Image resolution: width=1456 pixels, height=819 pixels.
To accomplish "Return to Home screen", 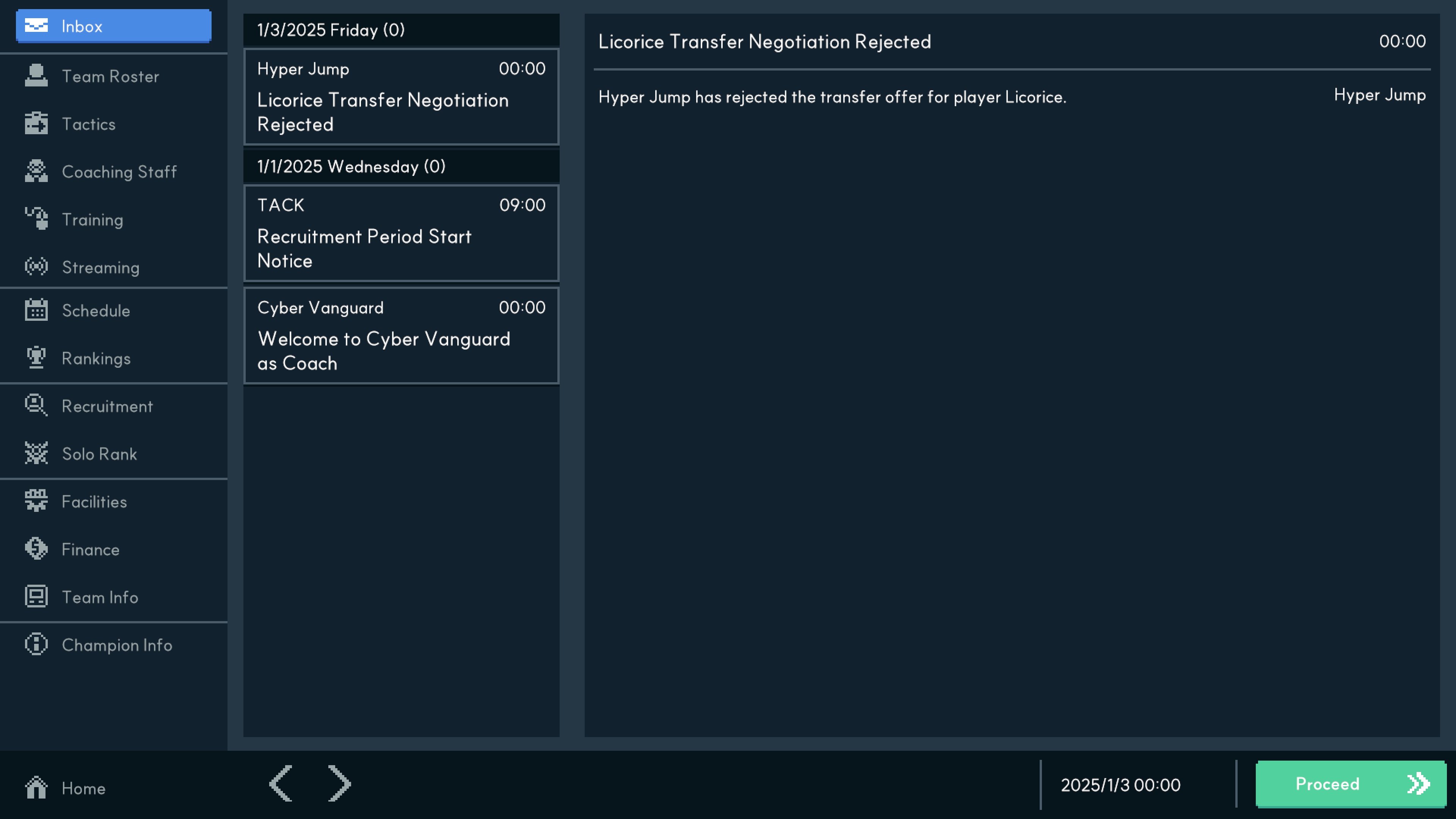I will click(66, 788).
